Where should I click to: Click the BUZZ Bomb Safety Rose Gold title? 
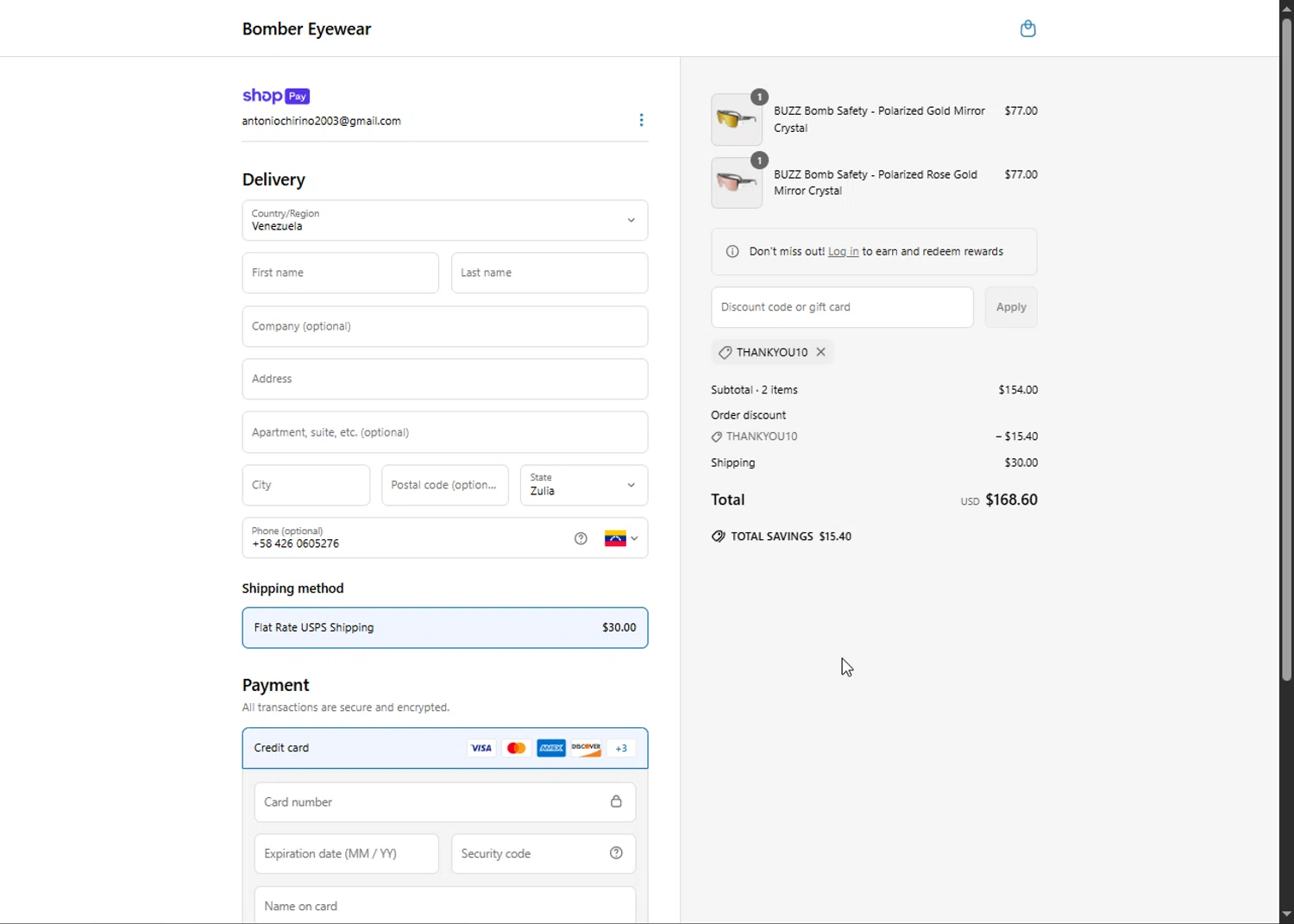click(x=876, y=183)
